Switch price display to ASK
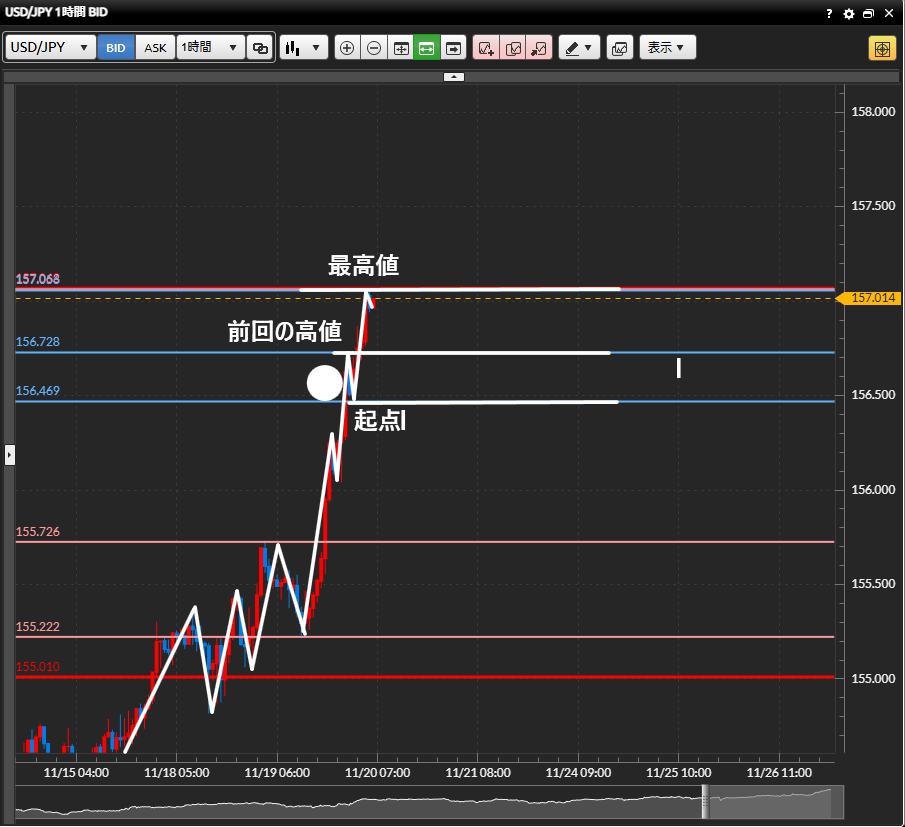The image size is (905, 827). tap(155, 48)
